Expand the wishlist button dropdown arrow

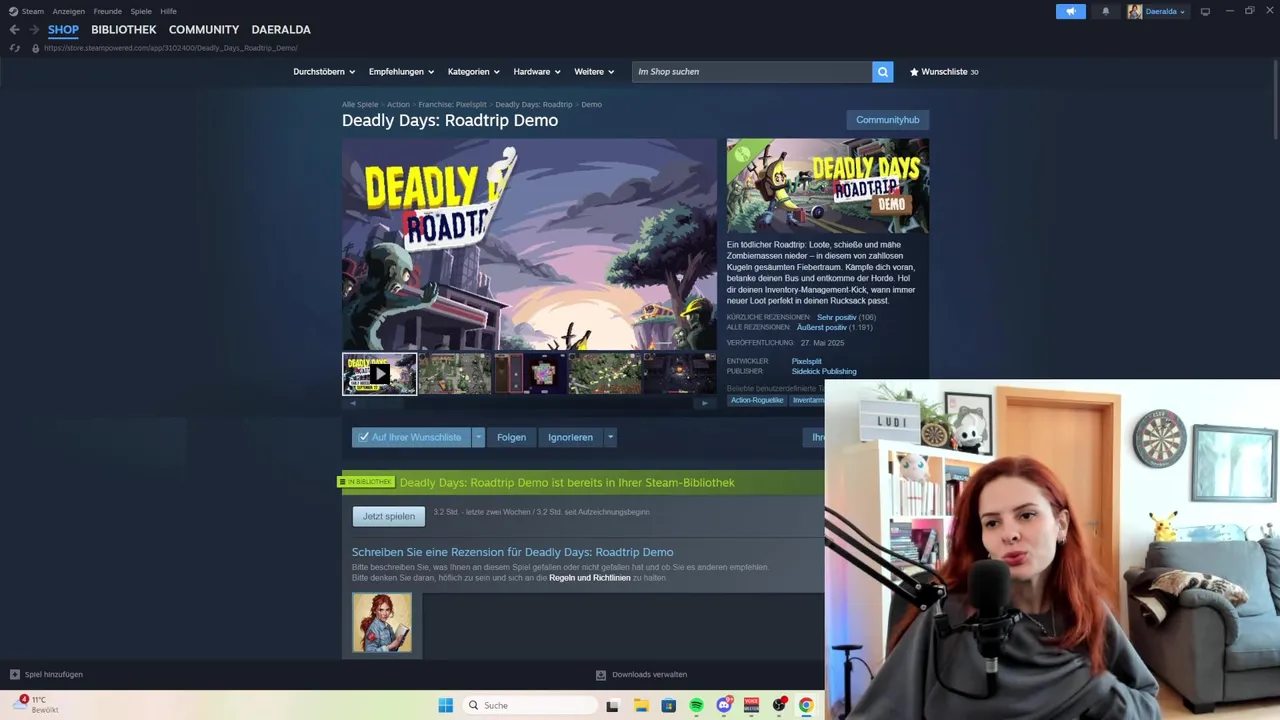[x=478, y=437]
